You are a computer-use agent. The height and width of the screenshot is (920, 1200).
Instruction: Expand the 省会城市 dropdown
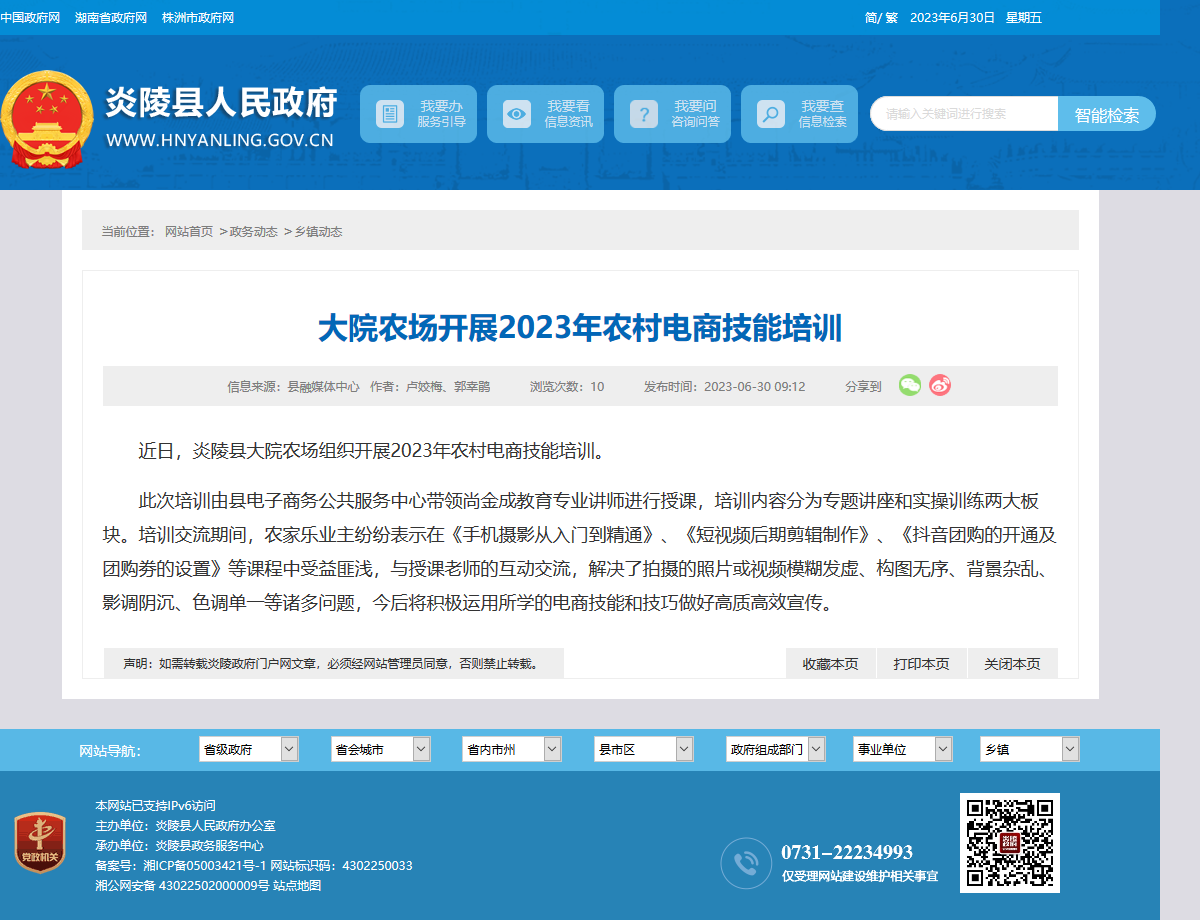[x=381, y=749]
